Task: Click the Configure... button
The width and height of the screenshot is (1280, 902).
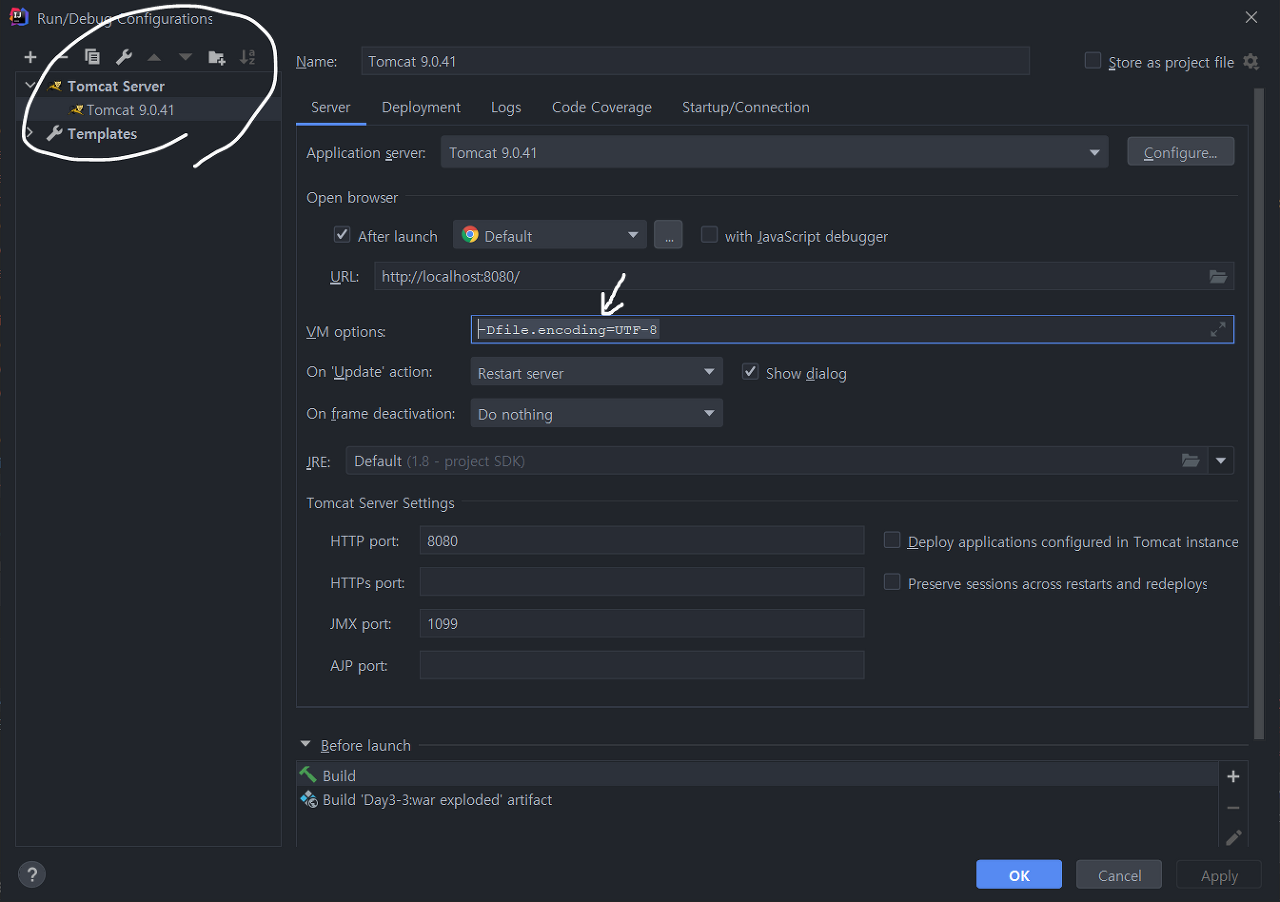Action: tap(1181, 152)
